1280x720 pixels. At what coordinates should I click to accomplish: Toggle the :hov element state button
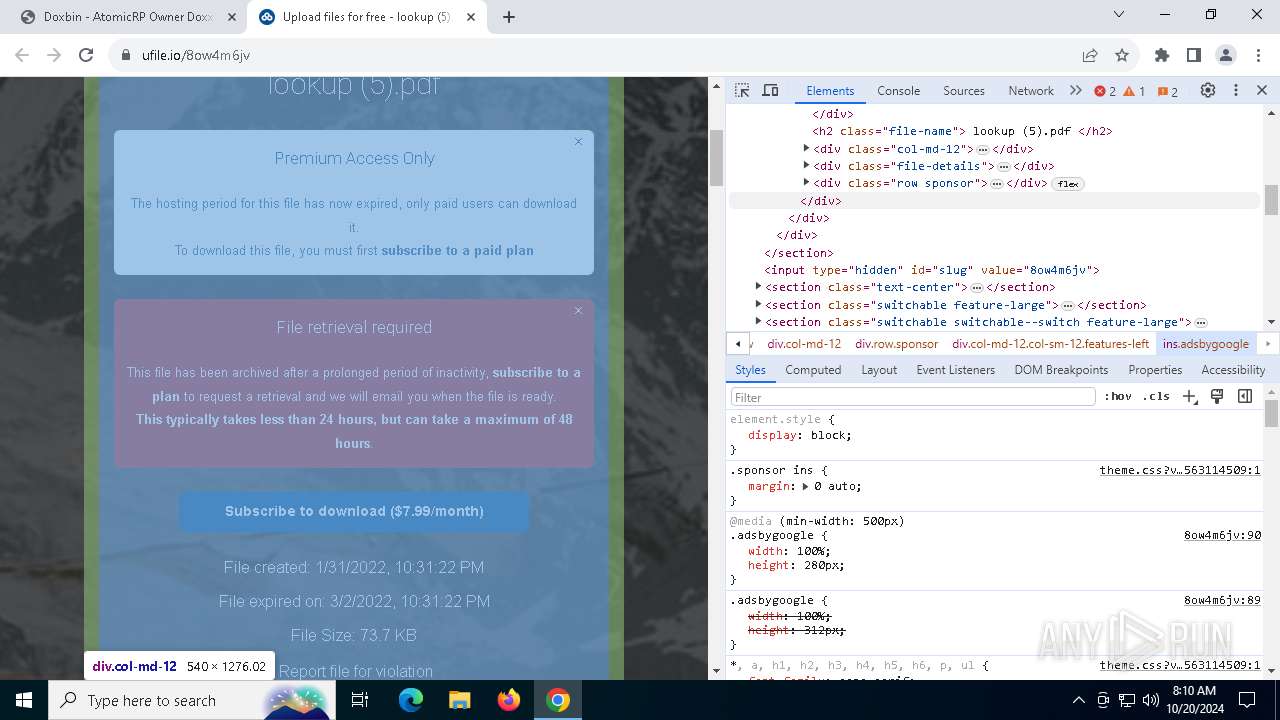click(x=1118, y=397)
